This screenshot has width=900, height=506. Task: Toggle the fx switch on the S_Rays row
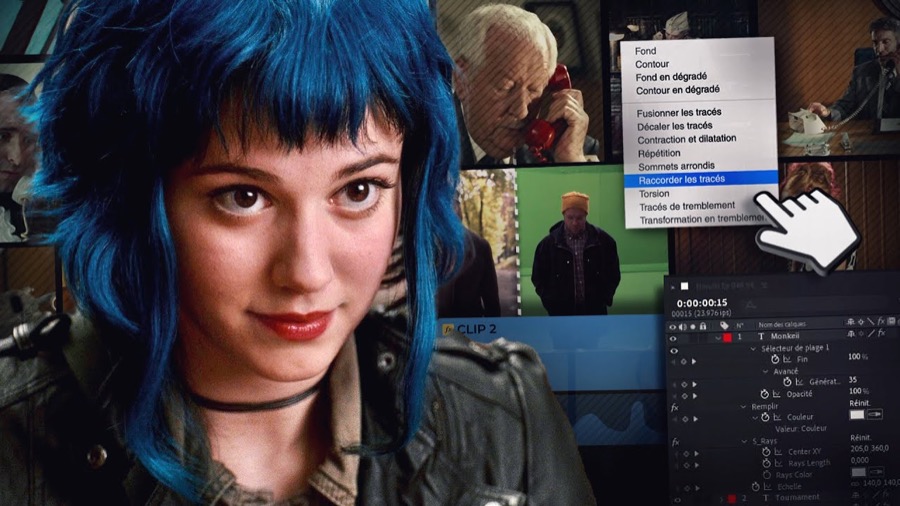(676, 442)
